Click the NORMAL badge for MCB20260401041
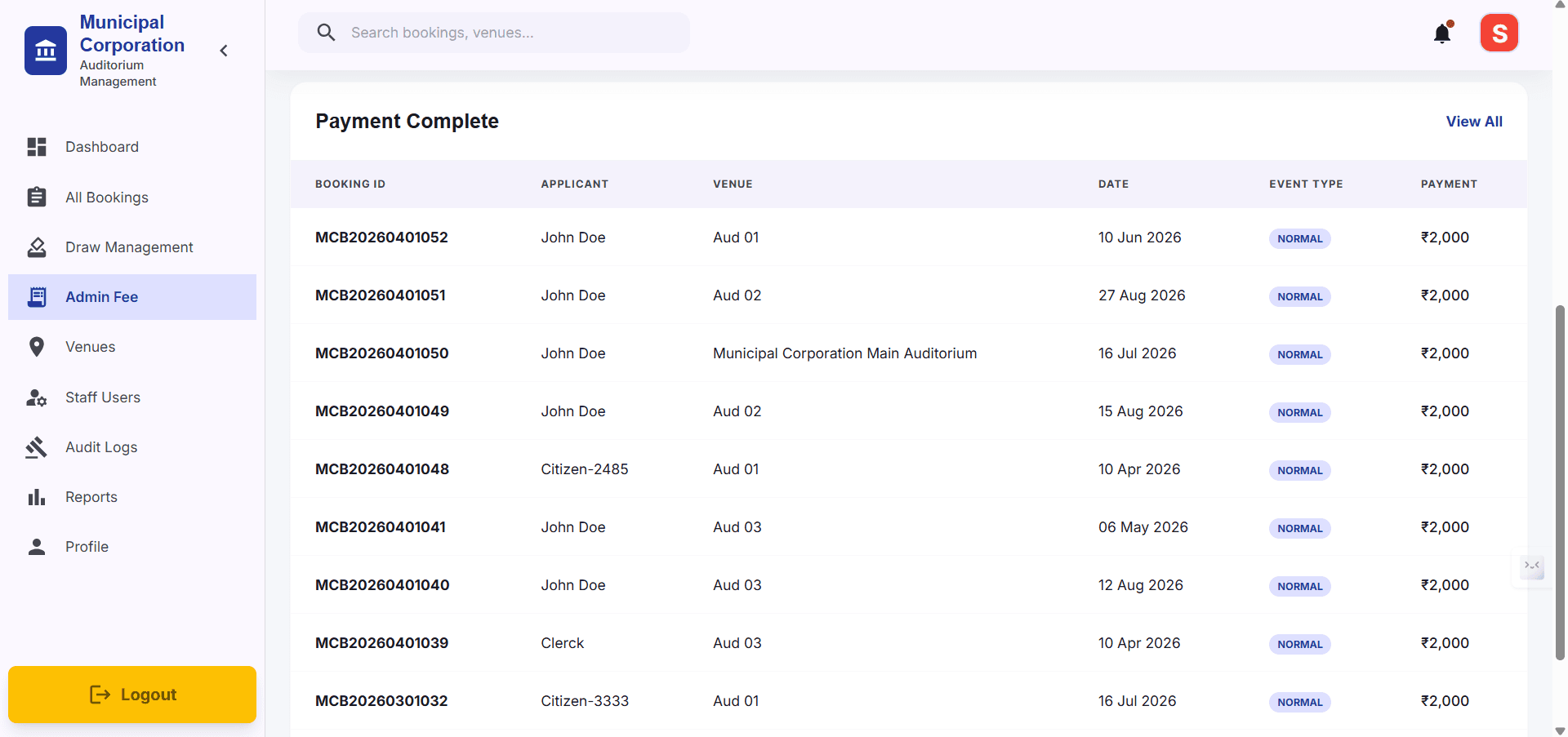This screenshot has width=1568, height=737. [x=1299, y=528]
